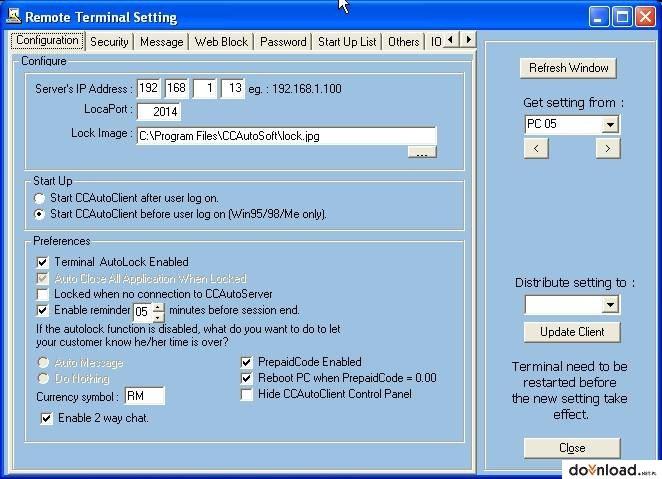Open the Configuration tab
The image size is (662, 479).
tap(47, 41)
